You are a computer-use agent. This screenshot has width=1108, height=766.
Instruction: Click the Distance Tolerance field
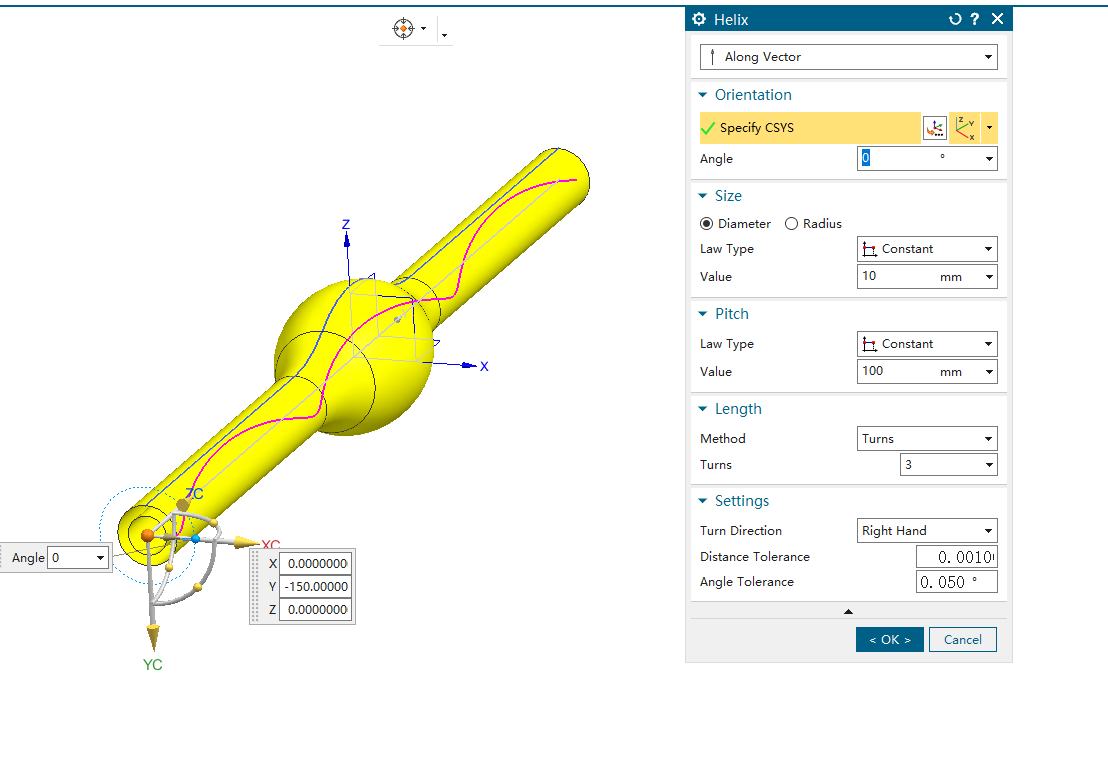[x=957, y=557]
